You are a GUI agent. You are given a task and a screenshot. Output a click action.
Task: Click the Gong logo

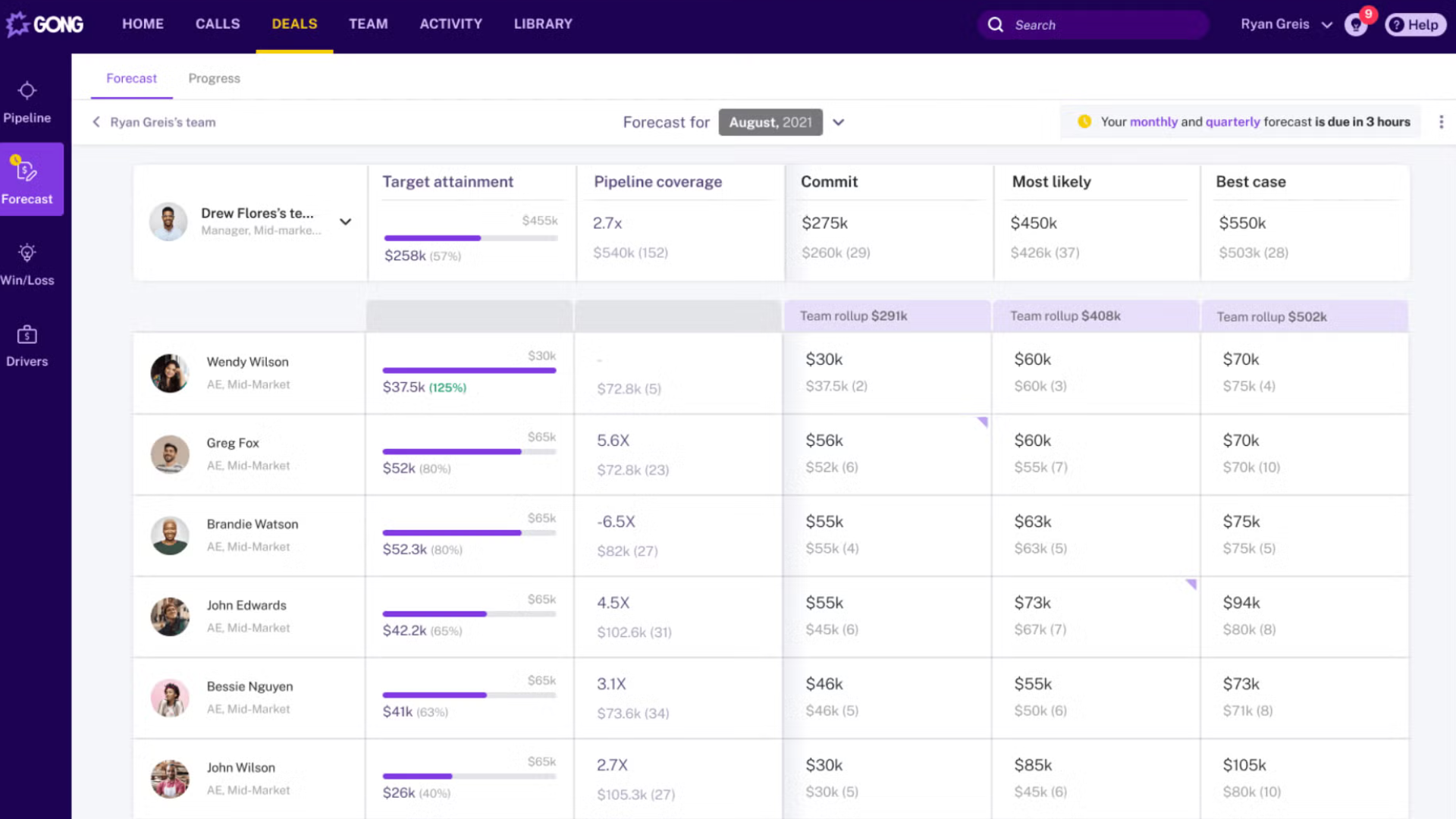[x=45, y=25]
